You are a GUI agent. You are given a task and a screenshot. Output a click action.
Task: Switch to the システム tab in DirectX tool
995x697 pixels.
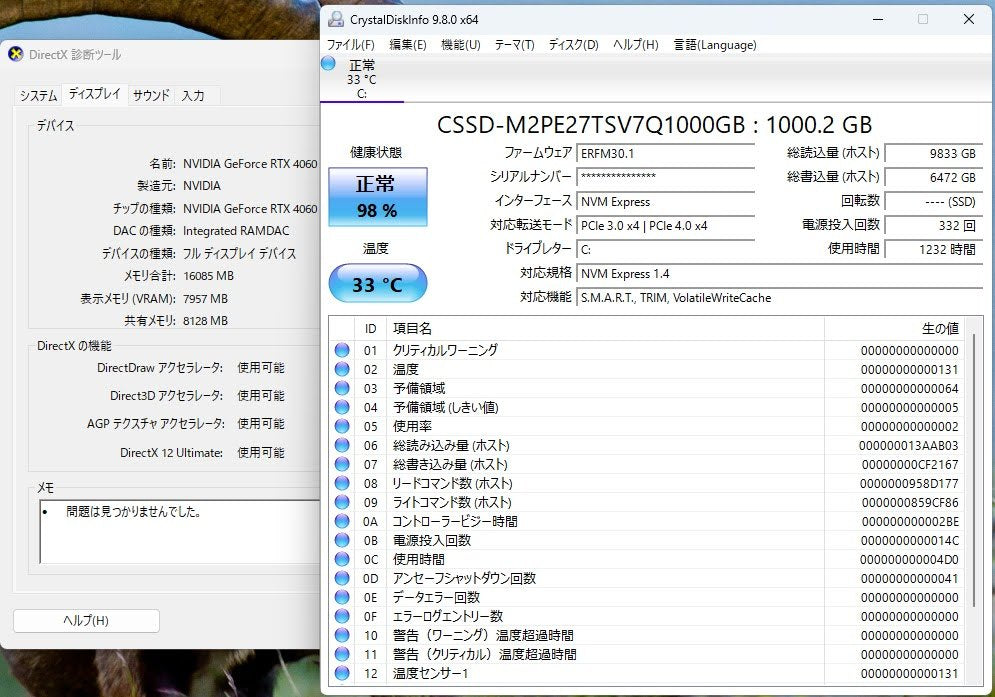39,95
